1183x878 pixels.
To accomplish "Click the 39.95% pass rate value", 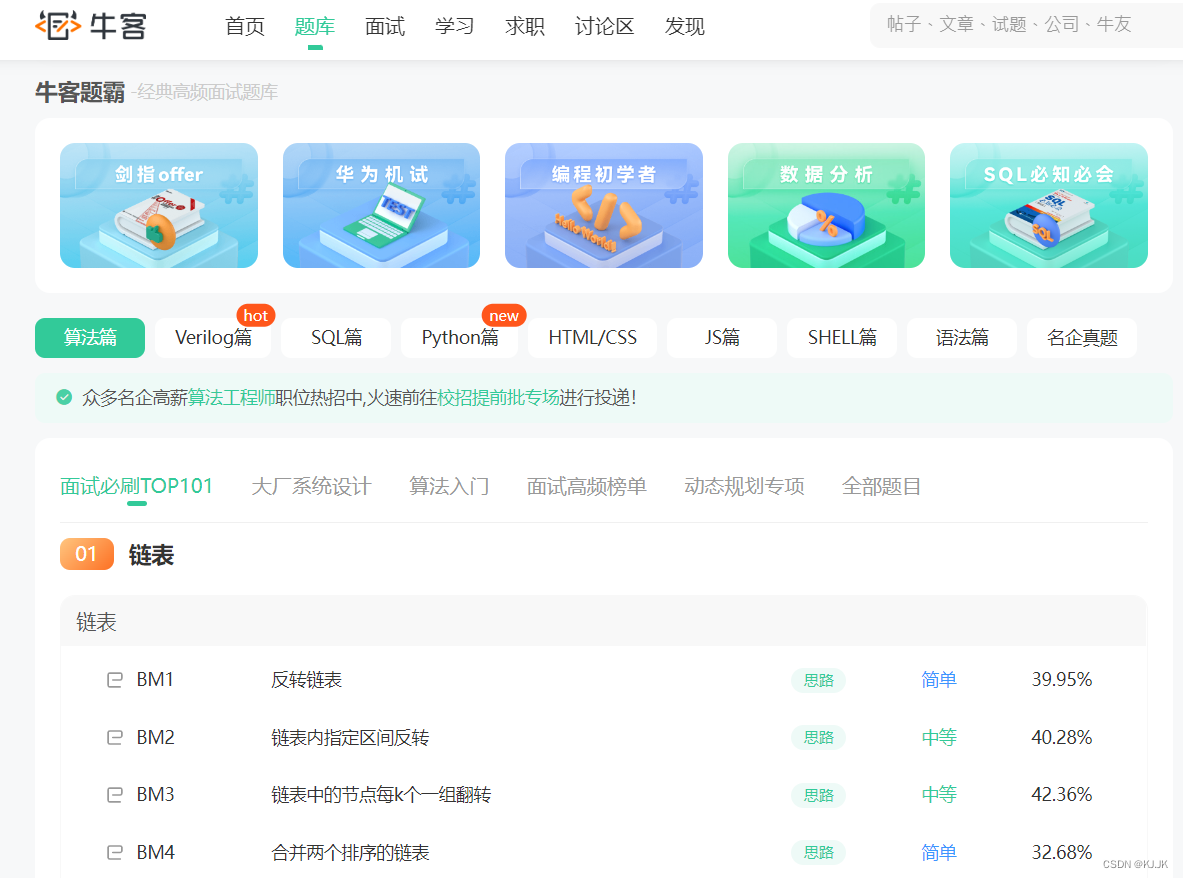I will [1062, 680].
